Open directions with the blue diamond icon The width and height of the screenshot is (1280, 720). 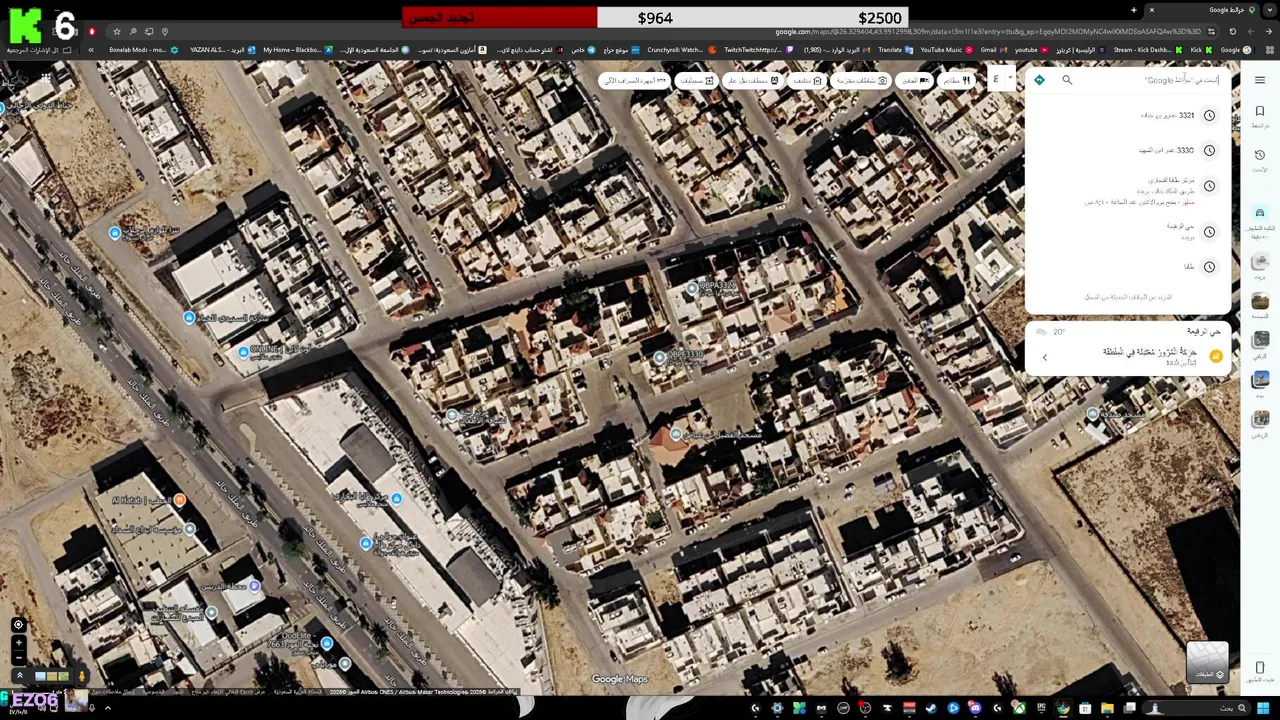point(1039,80)
